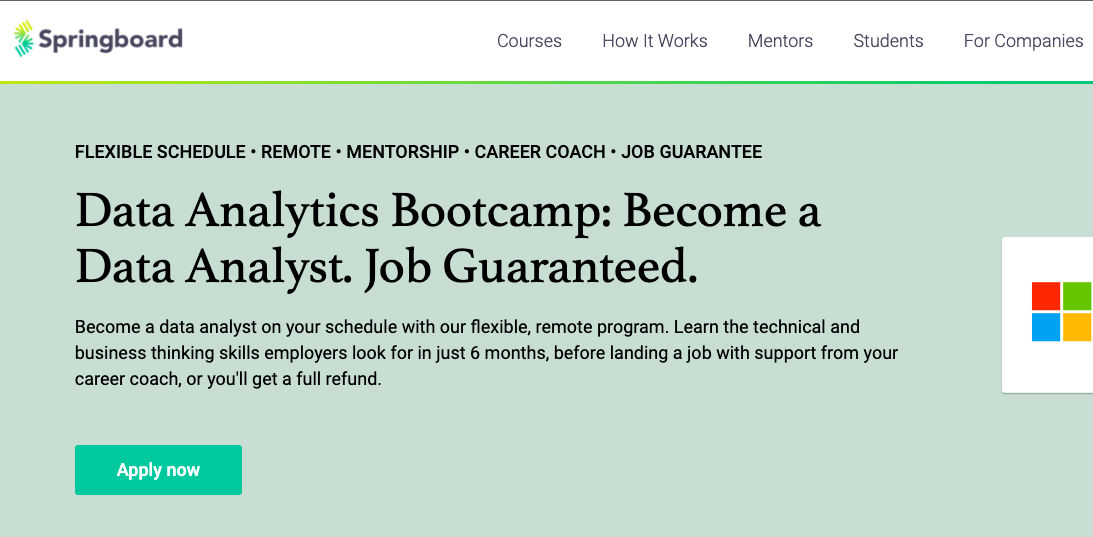Click the Springboard wordmark text

click(110, 40)
